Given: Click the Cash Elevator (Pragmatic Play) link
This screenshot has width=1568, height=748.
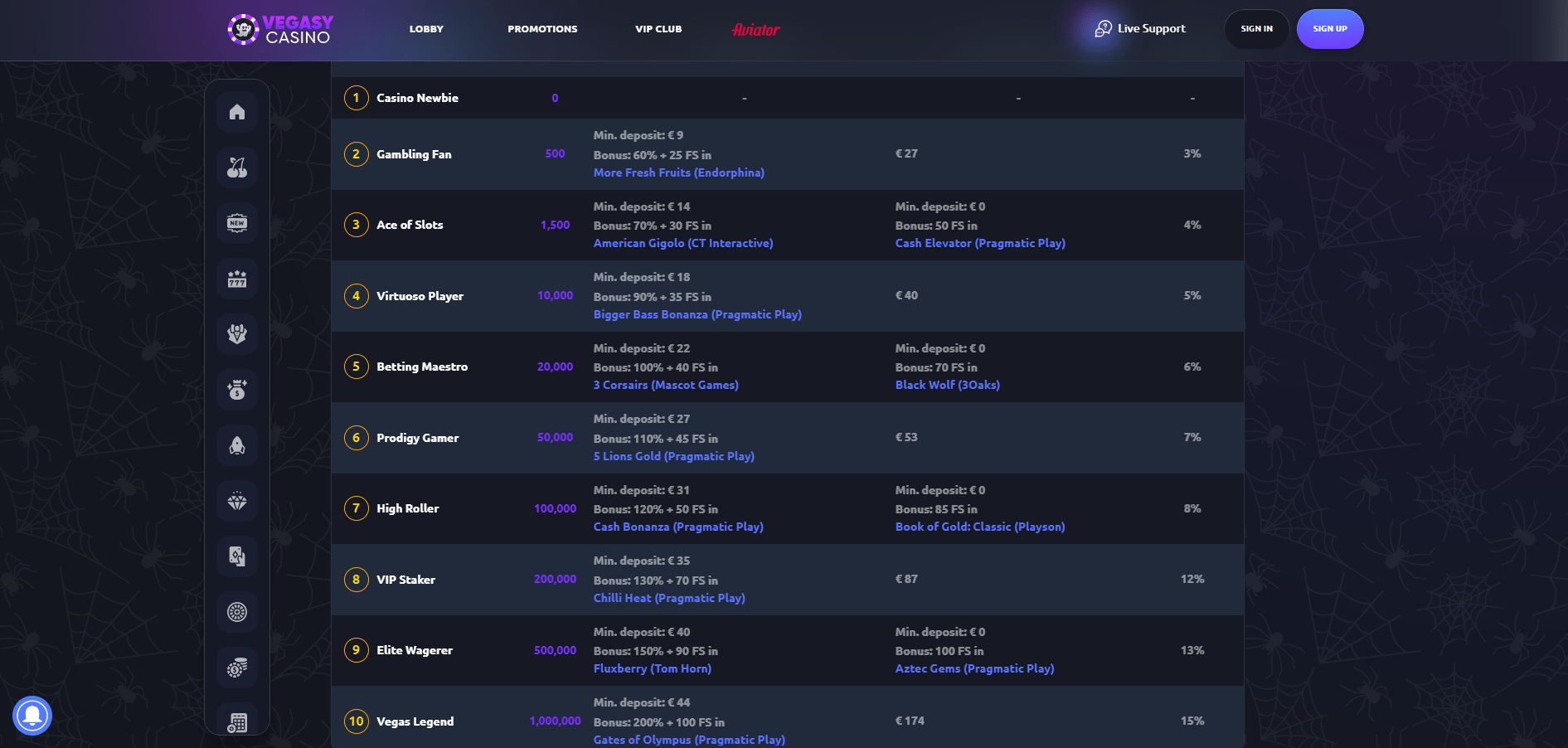Looking at the screenshot, I should [980, 244].
